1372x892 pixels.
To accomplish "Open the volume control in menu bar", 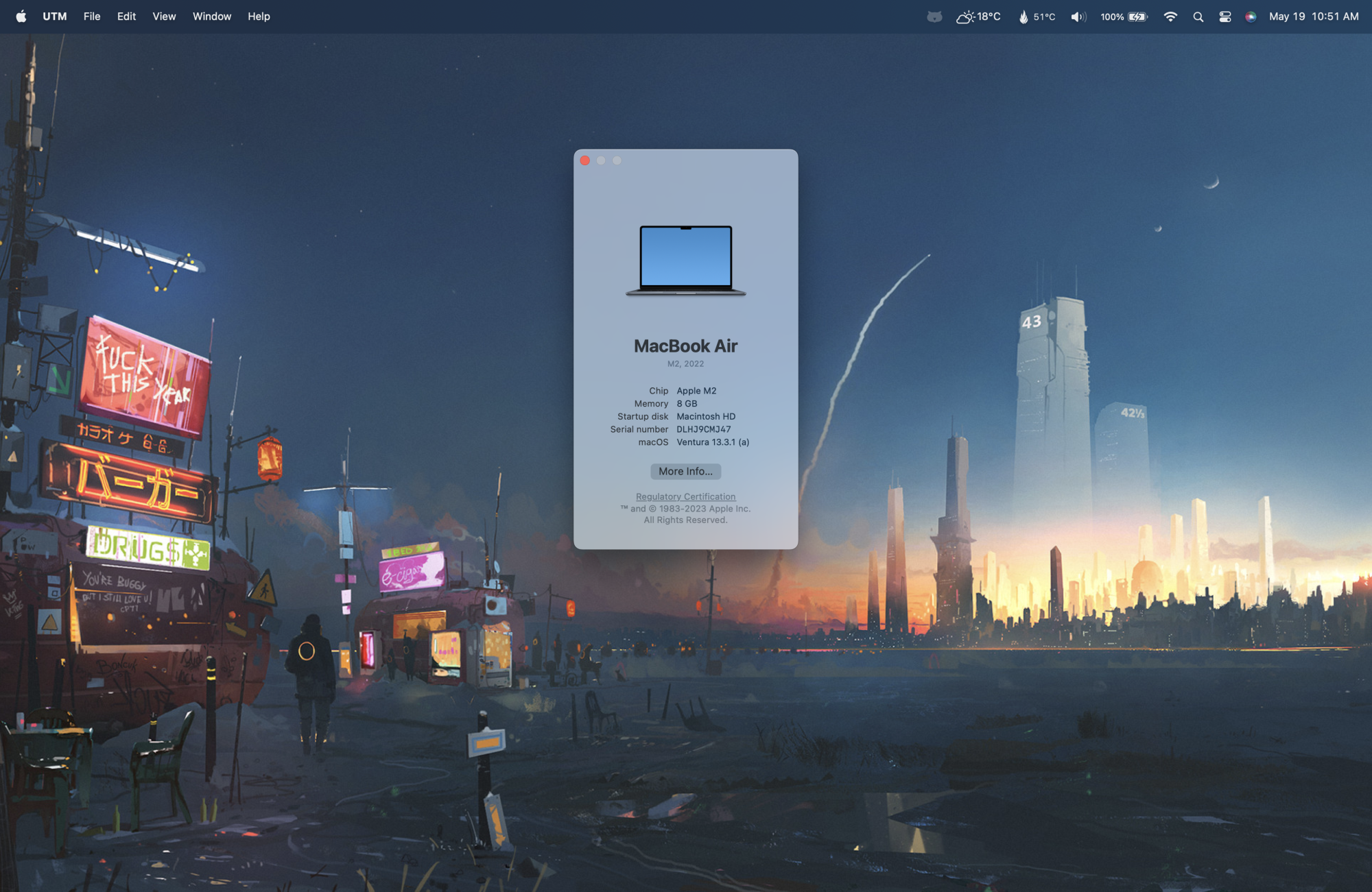I will pyautogui.click(x=1078, y=16).
